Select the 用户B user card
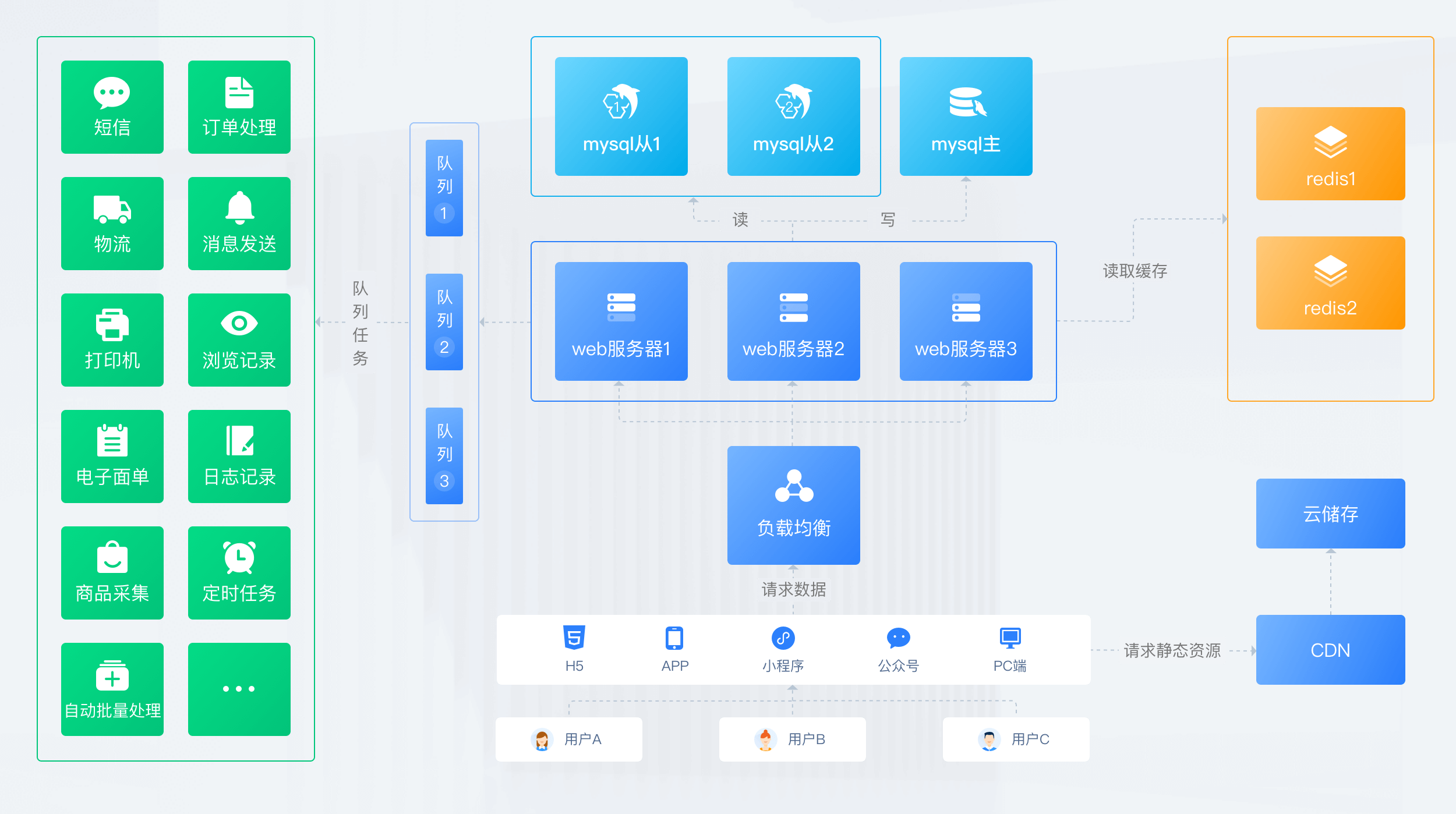Image resolution: width=1456 pixels, height=814 pixels. coord(792,739)
